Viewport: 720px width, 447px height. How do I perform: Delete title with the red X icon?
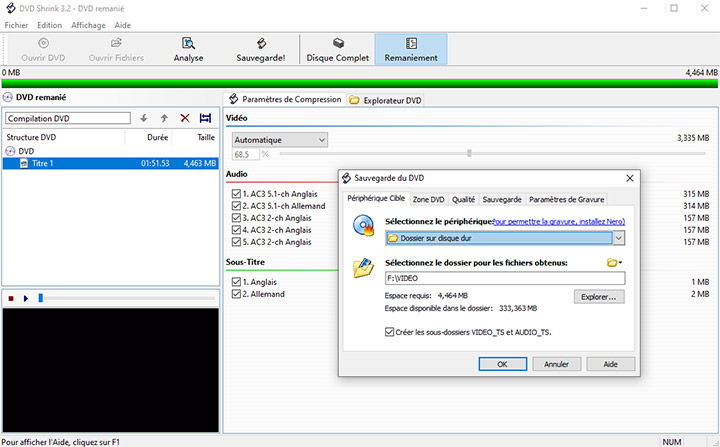tap(185, 118)
